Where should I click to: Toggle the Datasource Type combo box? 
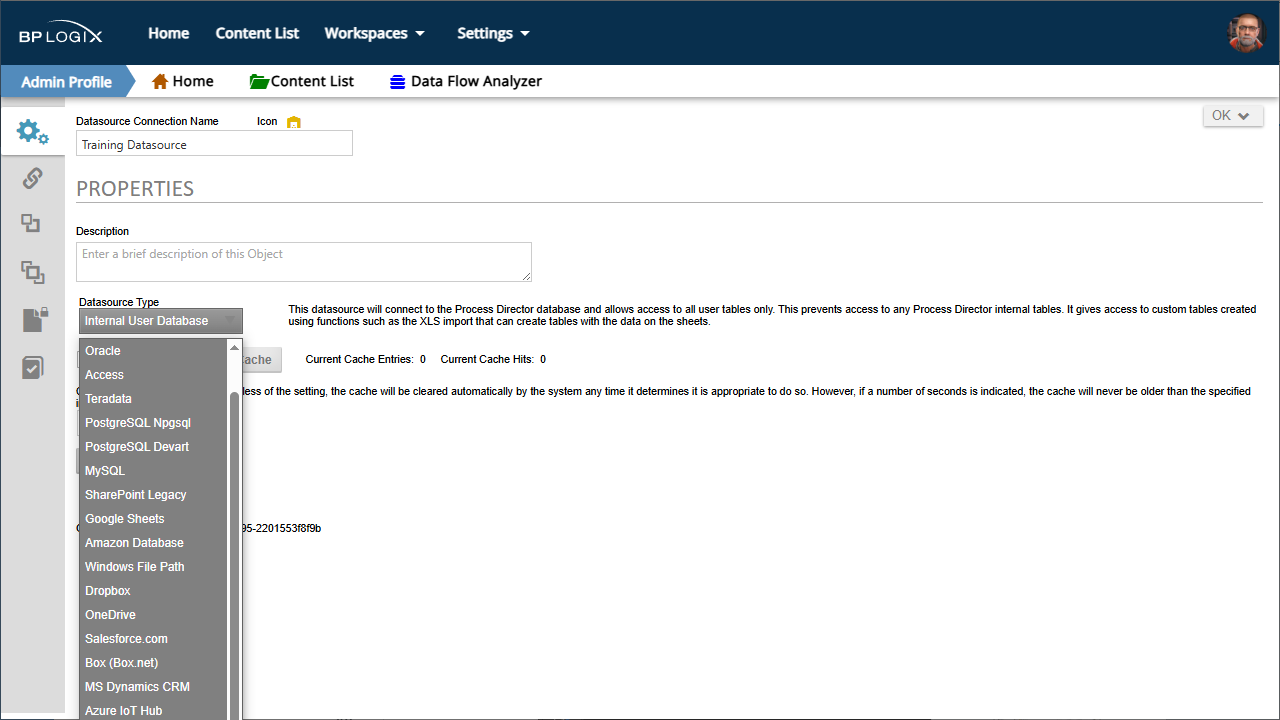[161, 321]
